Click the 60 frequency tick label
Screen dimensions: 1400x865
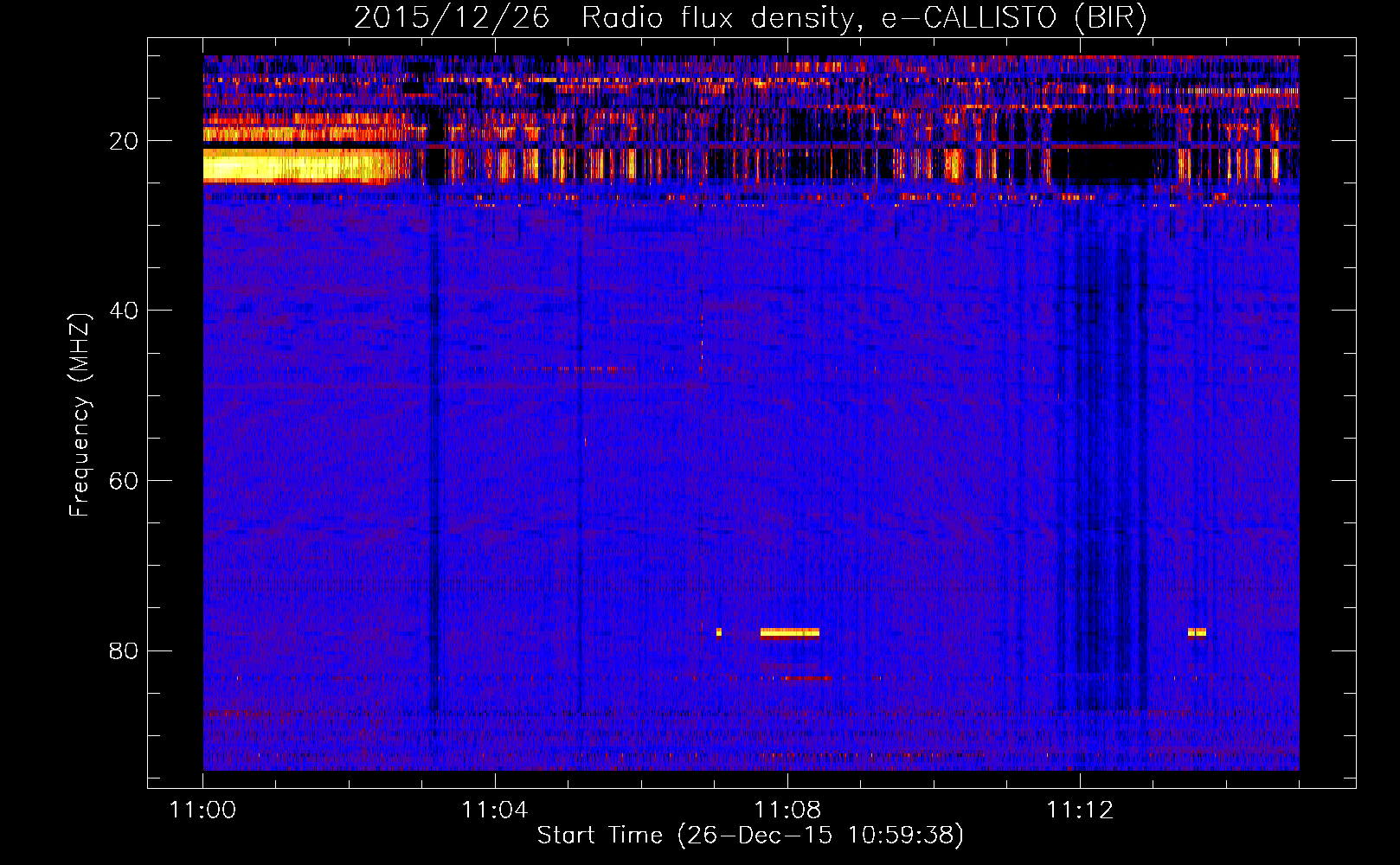[x=125, y=481]
